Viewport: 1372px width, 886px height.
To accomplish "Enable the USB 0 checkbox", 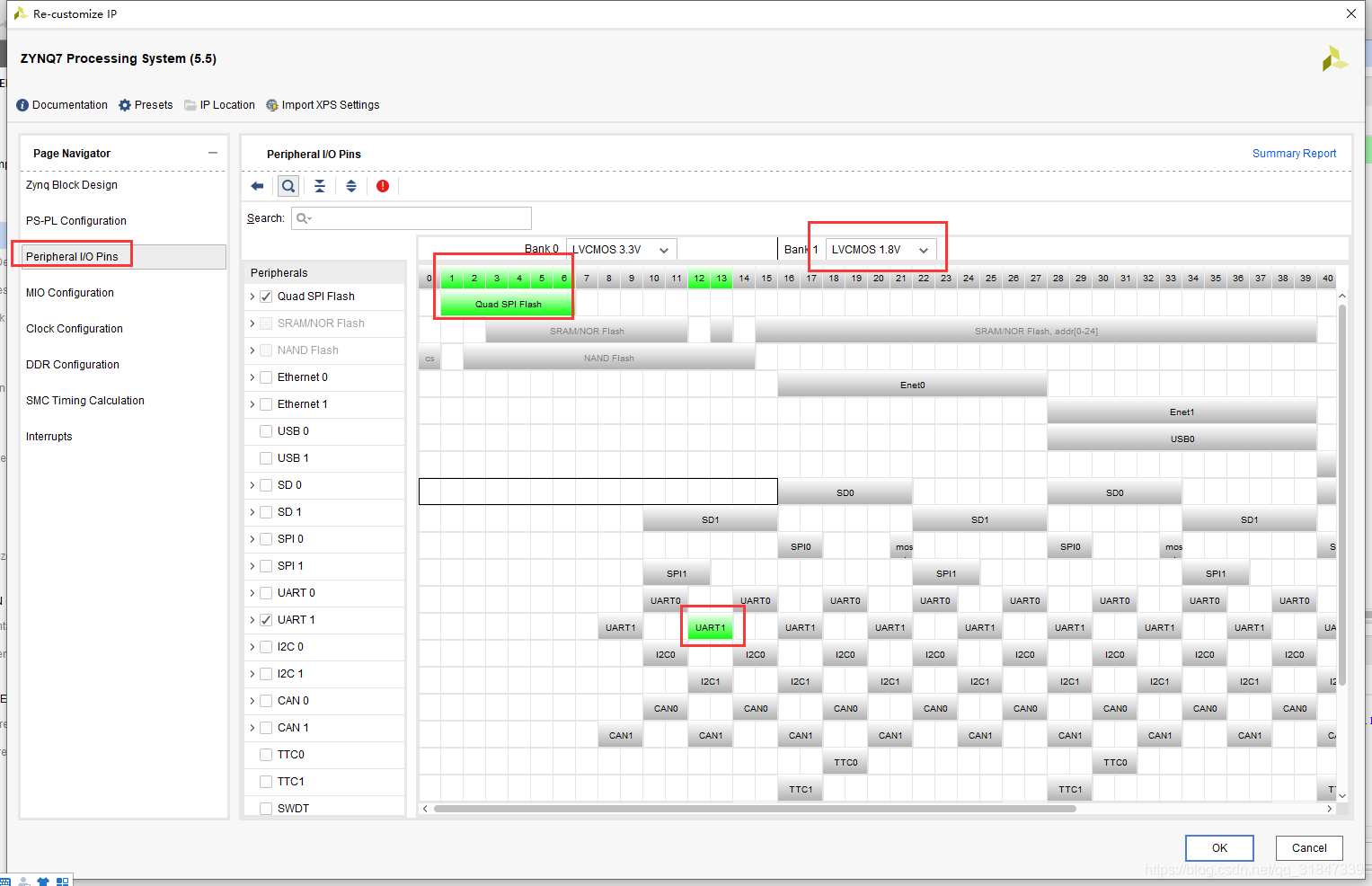I will [266, 431].
